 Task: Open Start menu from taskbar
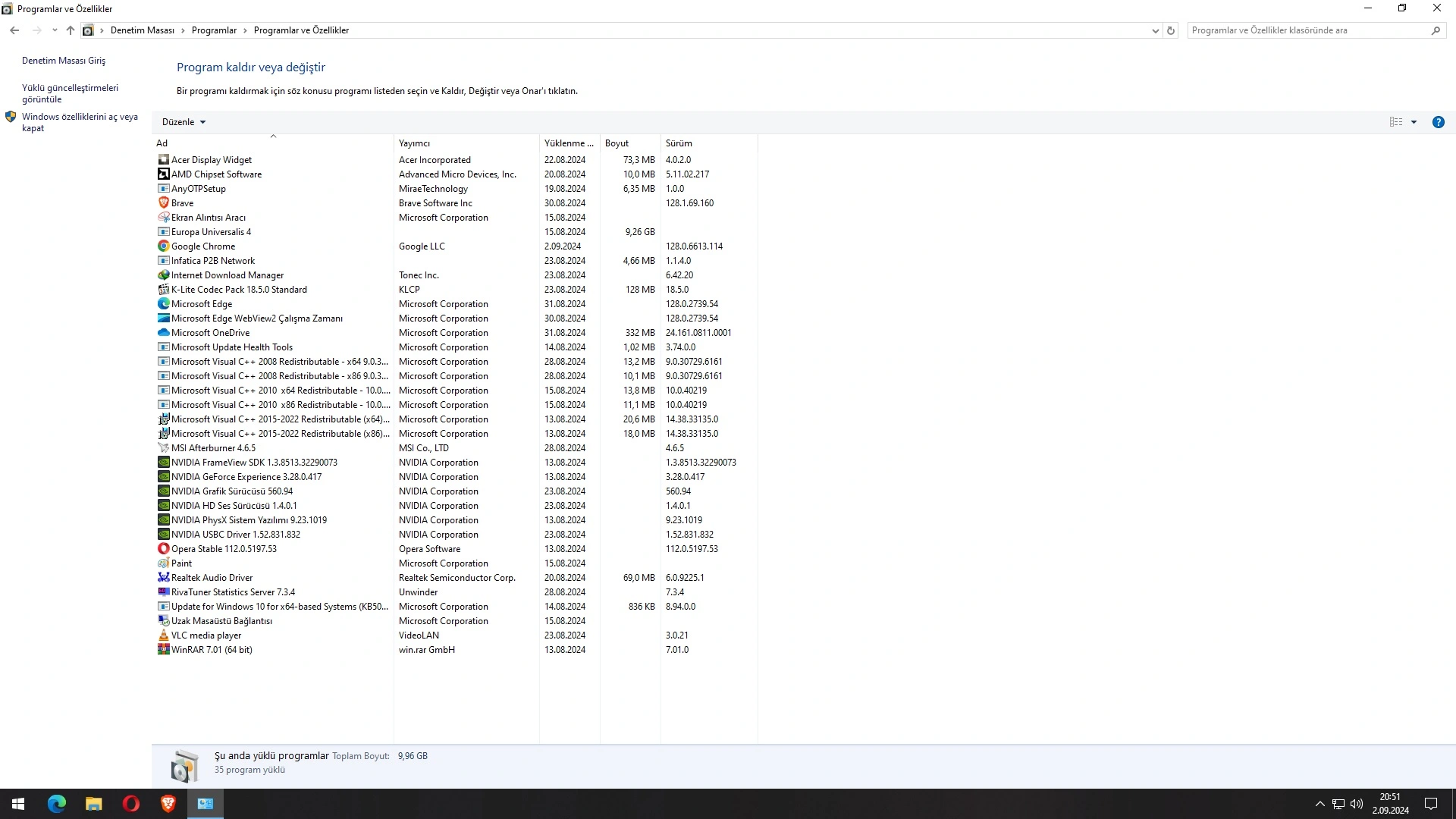point(18,804)
